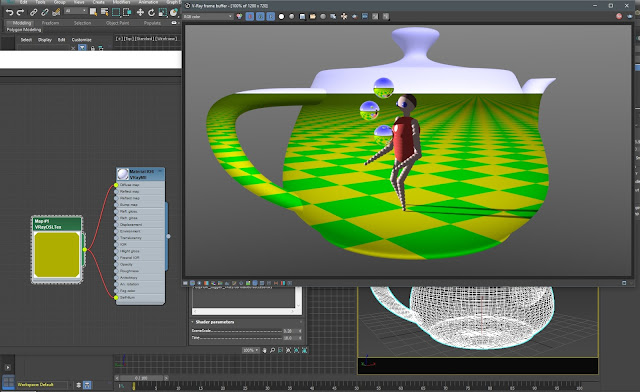Select the Zoom magnifier tool in material editor
The image size is (640, 392).
point(272,350)
